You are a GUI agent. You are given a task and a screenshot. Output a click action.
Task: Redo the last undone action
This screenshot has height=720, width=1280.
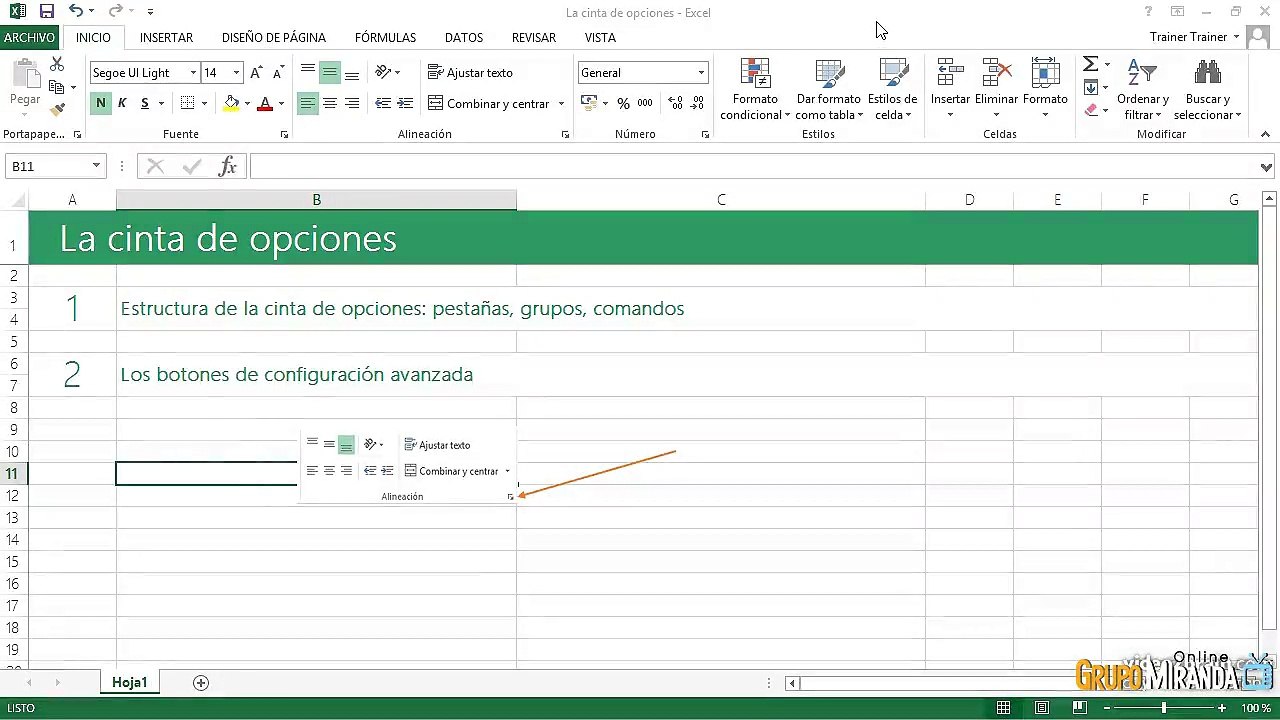point(114,12)
